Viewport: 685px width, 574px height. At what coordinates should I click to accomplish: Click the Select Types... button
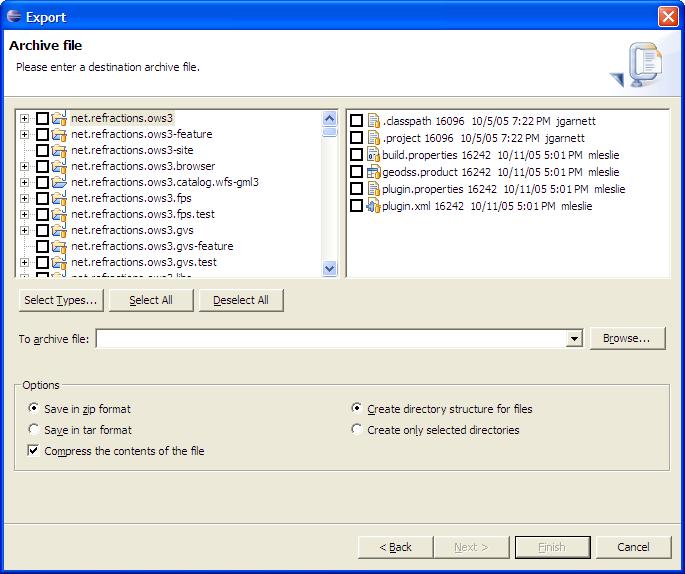[61, 300]
